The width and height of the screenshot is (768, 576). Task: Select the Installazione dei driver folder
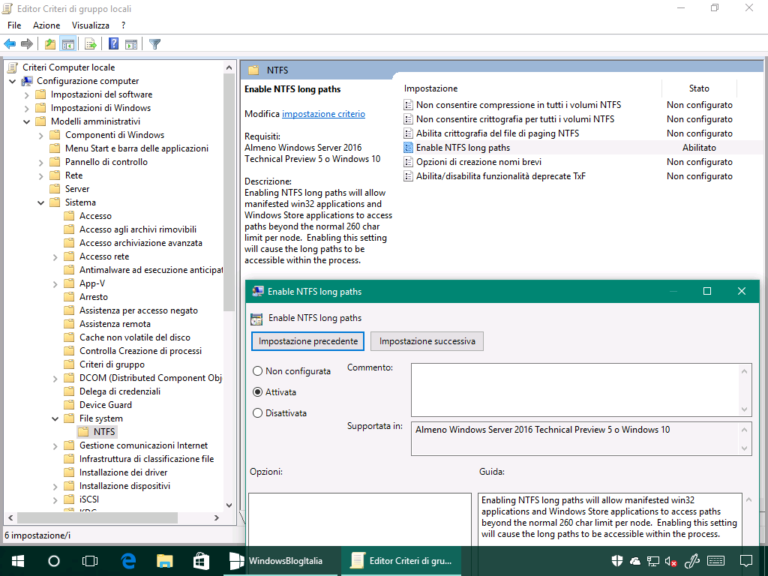coord(116,473)
